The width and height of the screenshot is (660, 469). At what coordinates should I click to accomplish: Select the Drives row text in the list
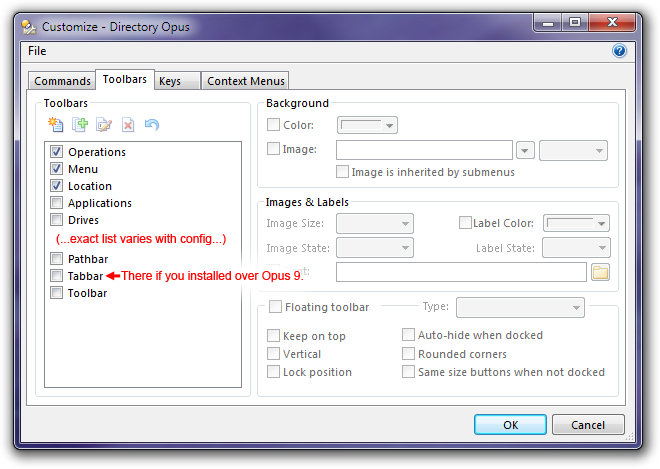[83, 220]
